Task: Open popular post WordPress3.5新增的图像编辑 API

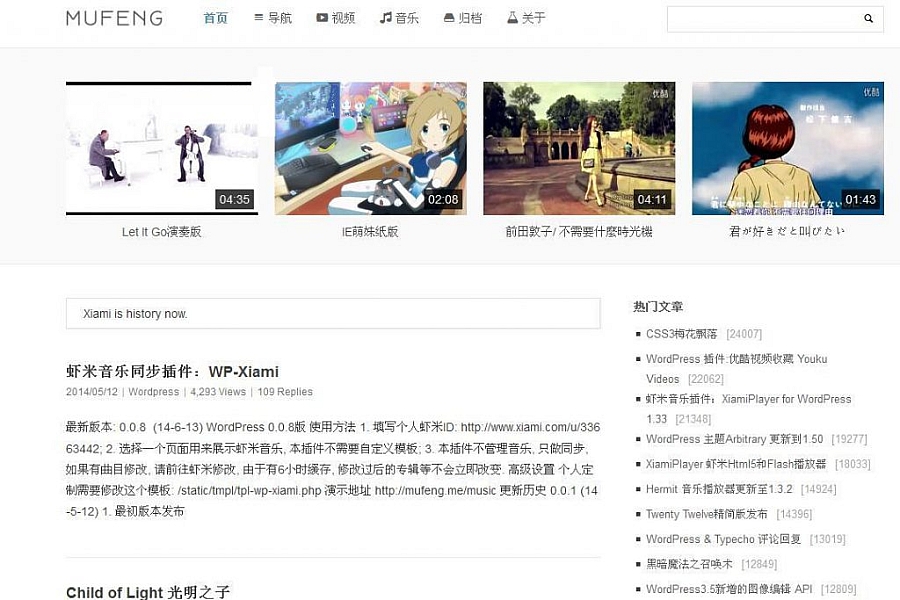Action: pyautogui.click(x=729, y=589)
